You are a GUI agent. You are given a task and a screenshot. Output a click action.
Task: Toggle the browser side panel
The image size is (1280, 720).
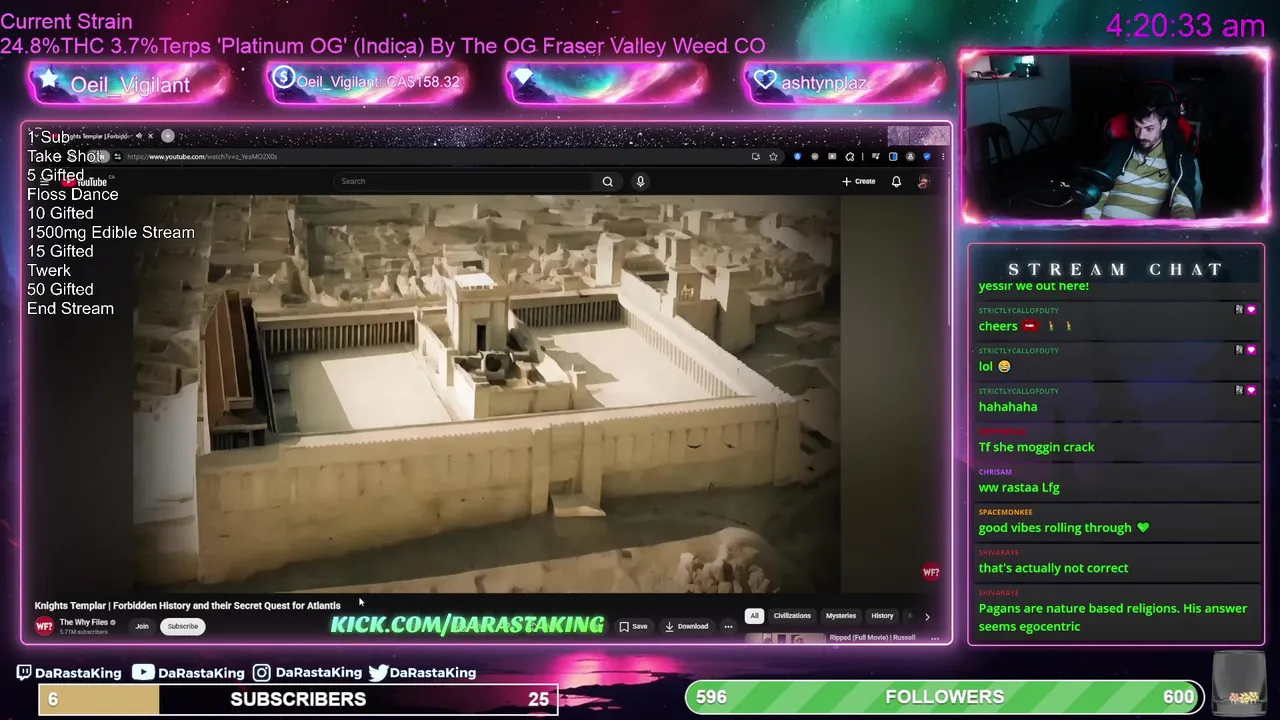pyautogui.click(x=893, y=156)
